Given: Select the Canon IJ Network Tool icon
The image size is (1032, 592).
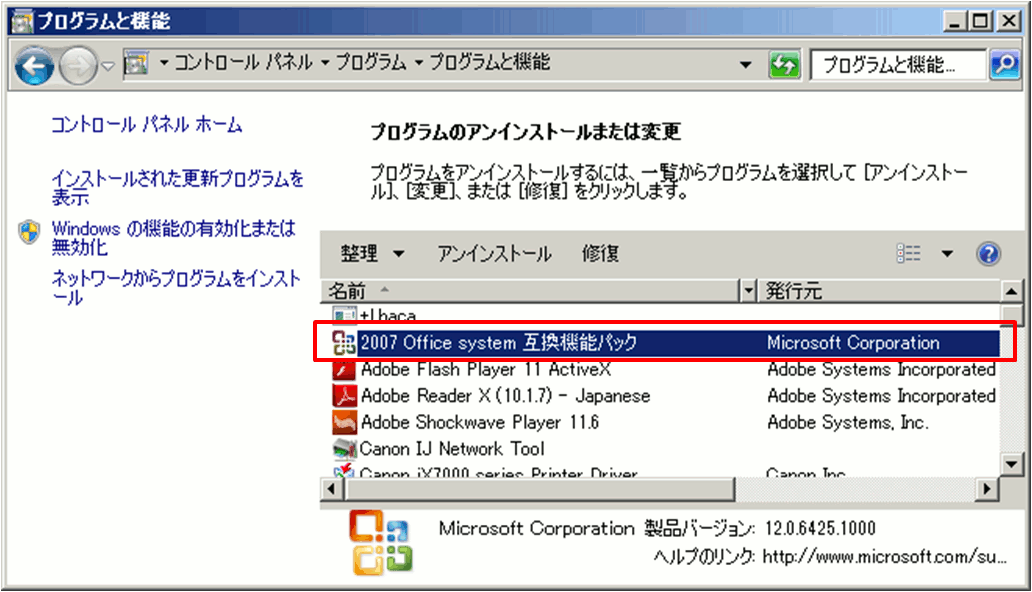Looking at the screenshot, I should [x=344, y=448].
